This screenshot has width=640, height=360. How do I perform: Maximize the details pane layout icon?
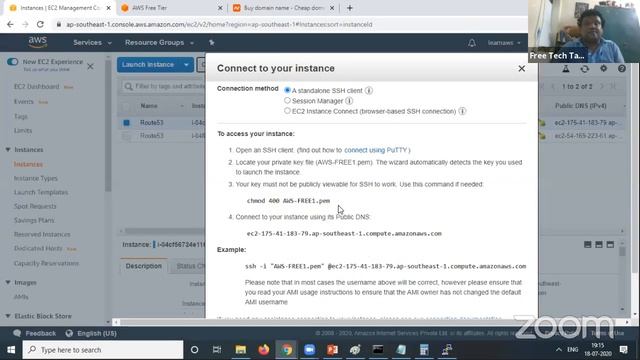point(610,244)
